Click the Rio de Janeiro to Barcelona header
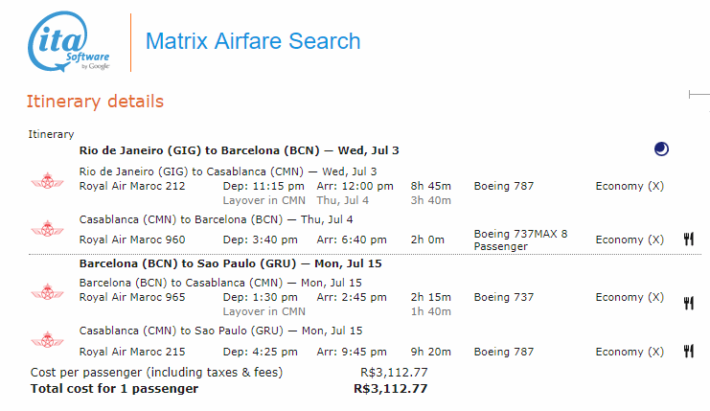The width and height of the screenshot is (710, 411). [x=239, y=150]
